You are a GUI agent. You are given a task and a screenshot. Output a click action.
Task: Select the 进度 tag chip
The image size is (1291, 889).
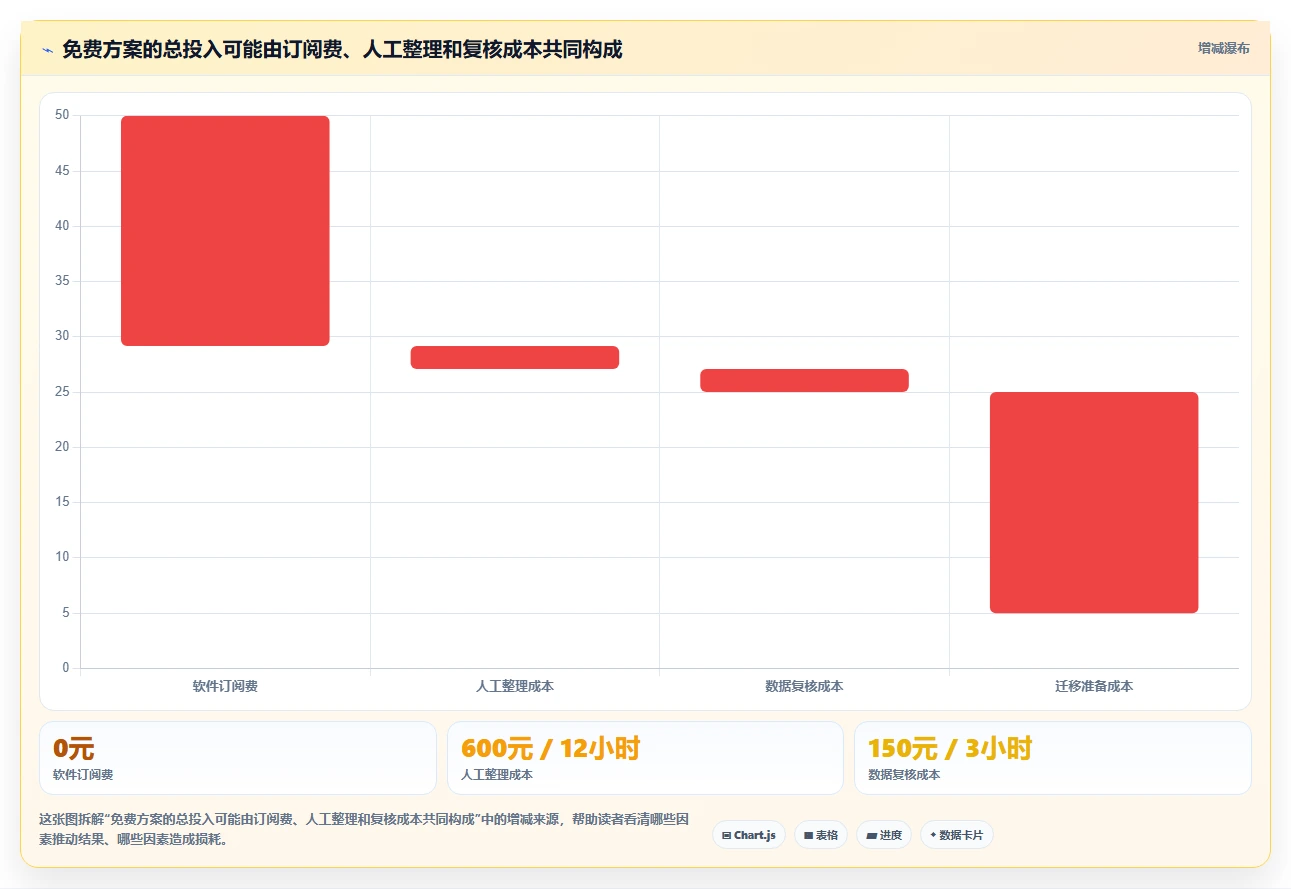pyautogui.click(x=884, y=835)
